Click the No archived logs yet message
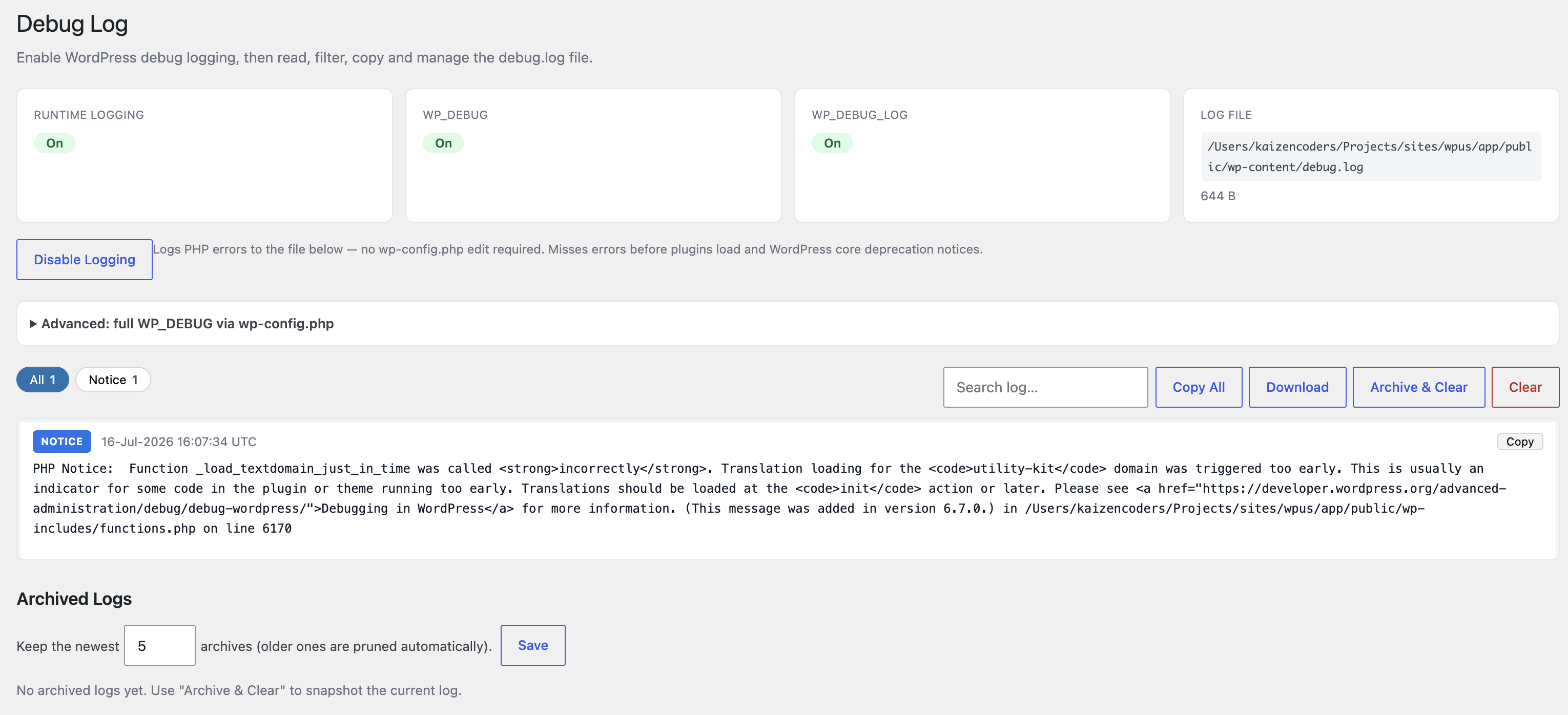The width and height of the screenshot is (1568, 715). pos(239,690)
